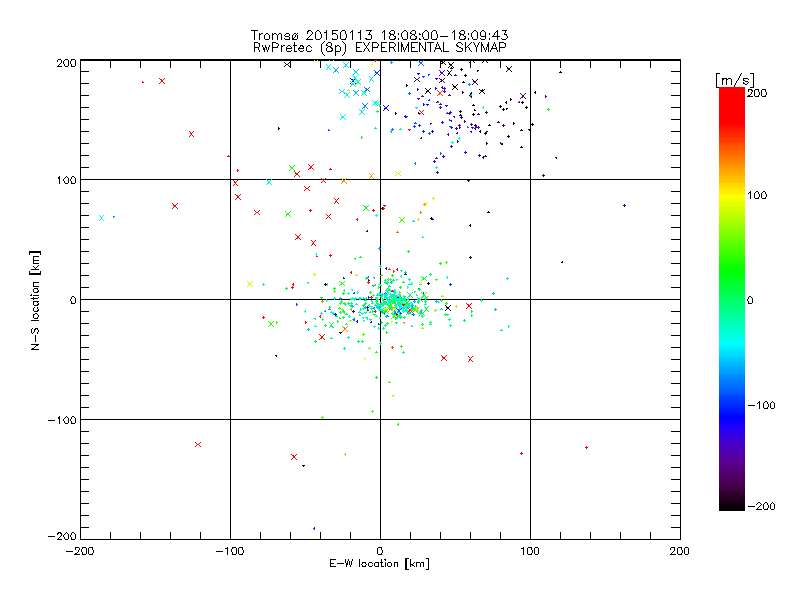Click the '[m/s]' colorbar unit label

pos(735,80)
